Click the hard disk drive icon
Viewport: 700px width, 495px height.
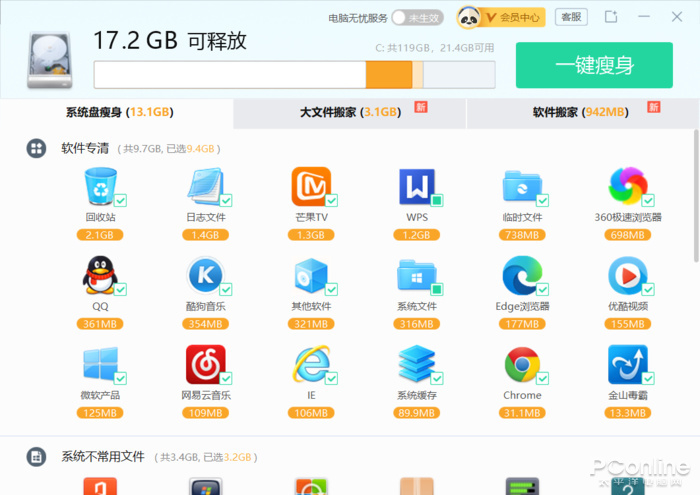pyautogui.click(x=50, y=59)
